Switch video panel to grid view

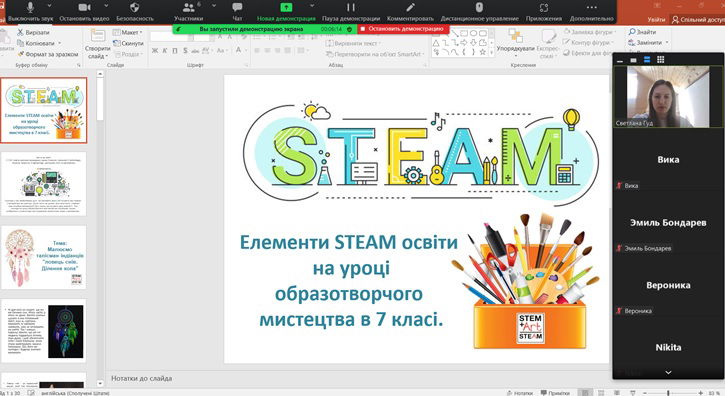tap(661, 60)
